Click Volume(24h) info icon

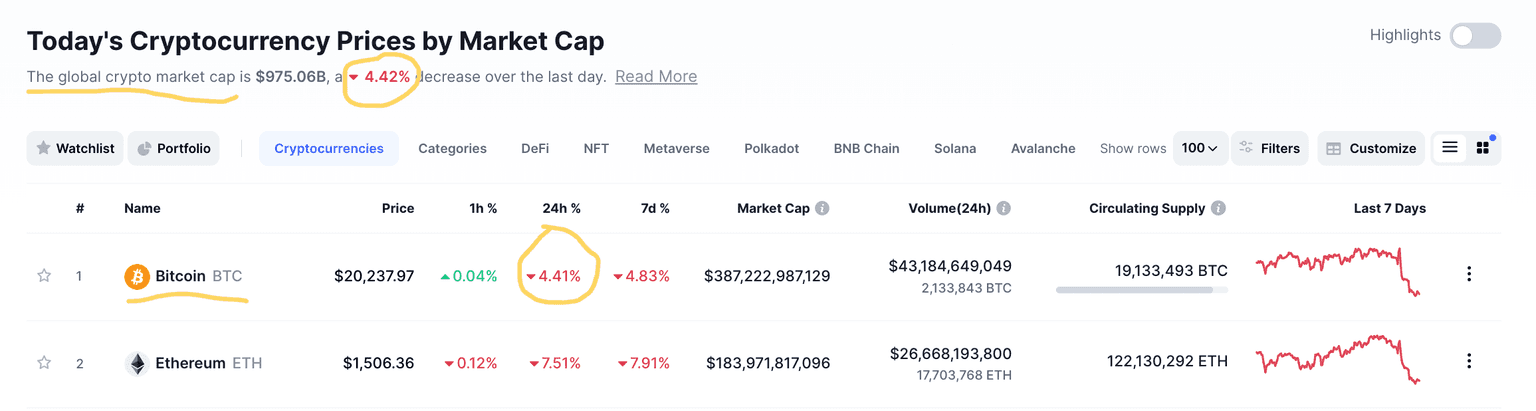click(1003, 209)
